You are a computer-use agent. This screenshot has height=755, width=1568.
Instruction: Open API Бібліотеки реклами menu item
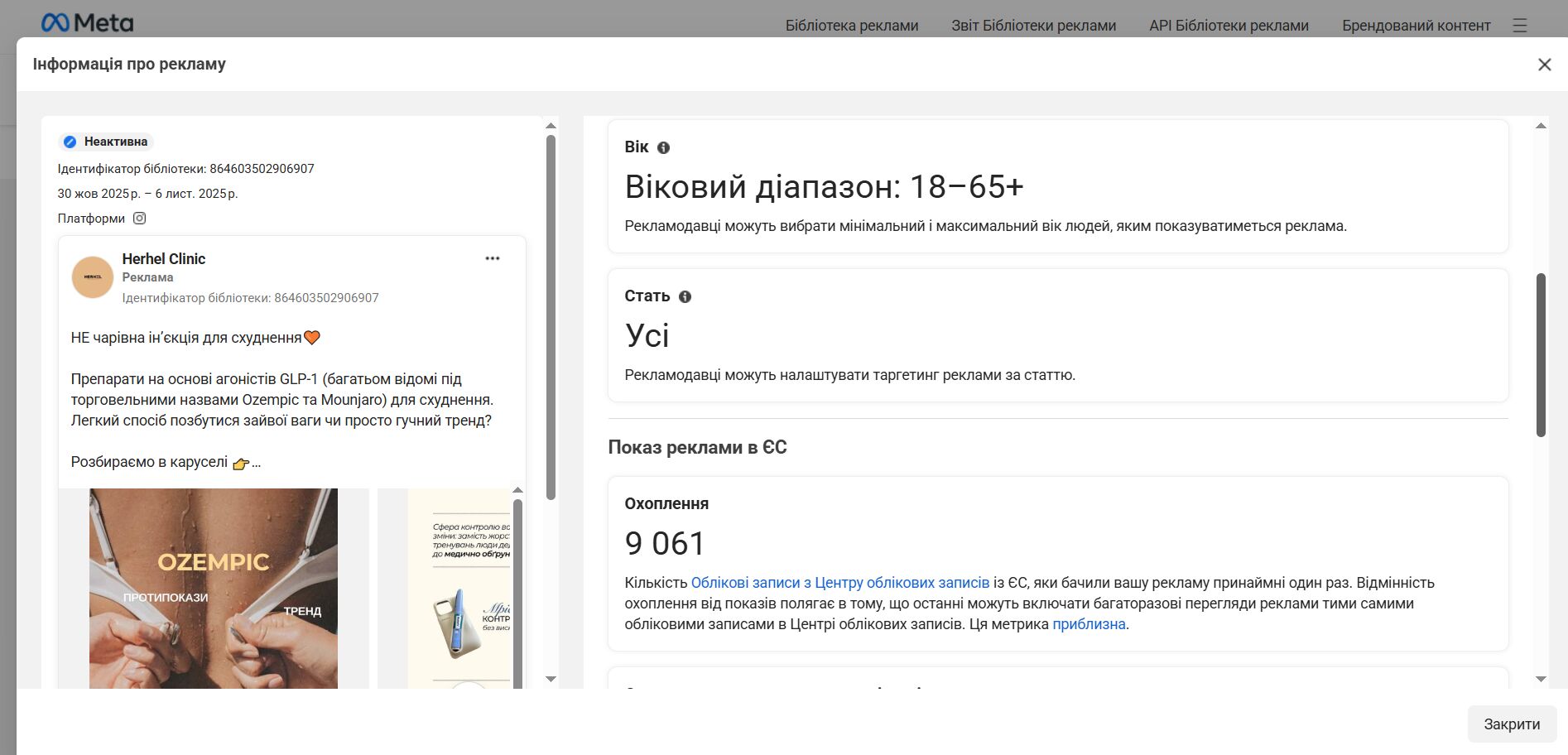[x=1229, y=26]
